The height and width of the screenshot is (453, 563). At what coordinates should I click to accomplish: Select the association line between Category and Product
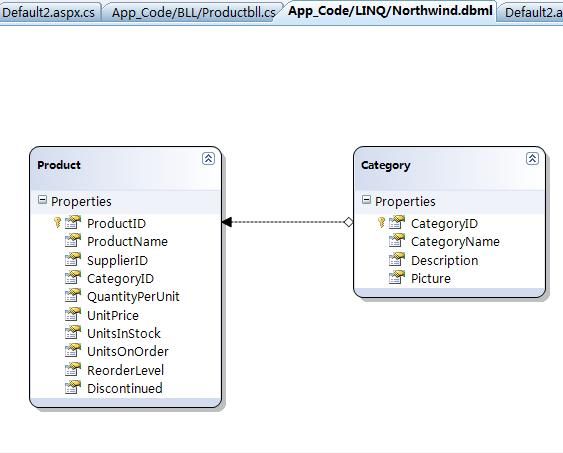click(x=288, y=222)
